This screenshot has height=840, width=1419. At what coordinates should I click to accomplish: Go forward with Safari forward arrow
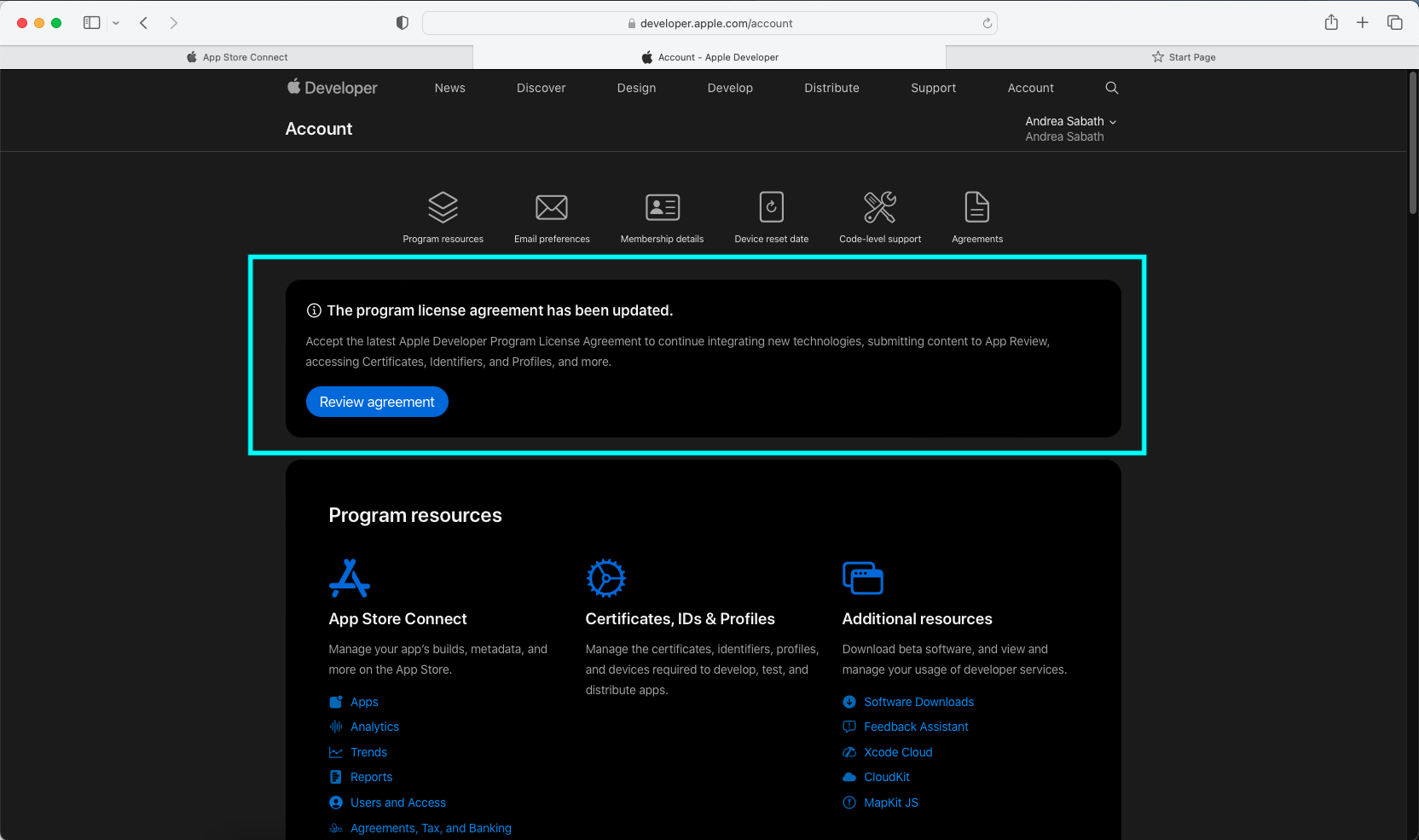coord(174,23)
